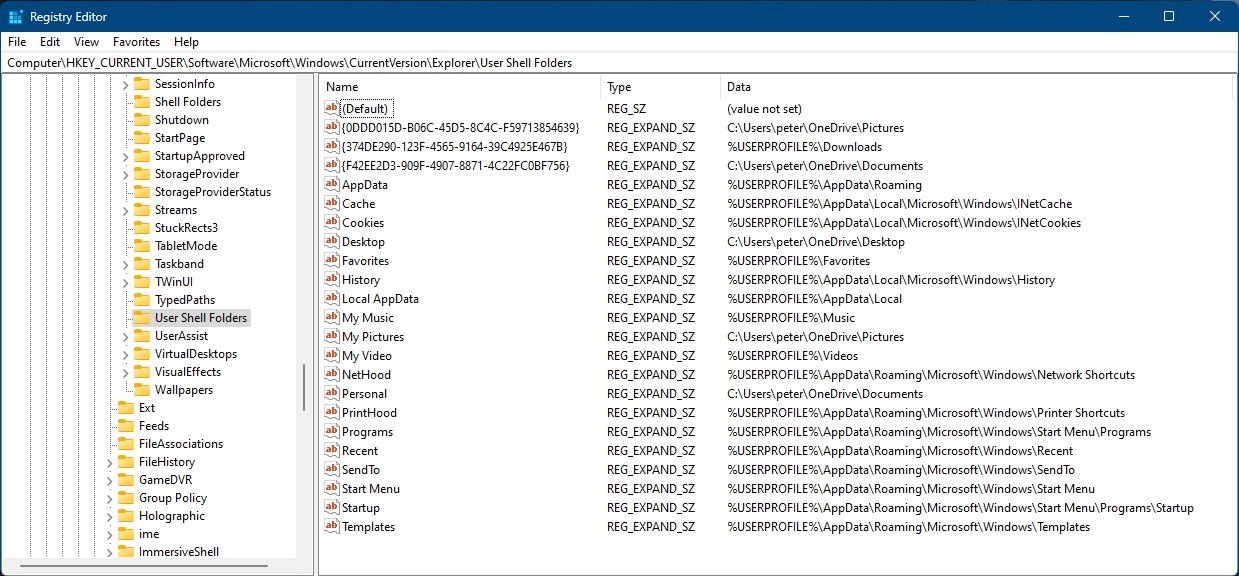Click the string icon beside Templates value

pyautogui.click(x=332, y=526)
